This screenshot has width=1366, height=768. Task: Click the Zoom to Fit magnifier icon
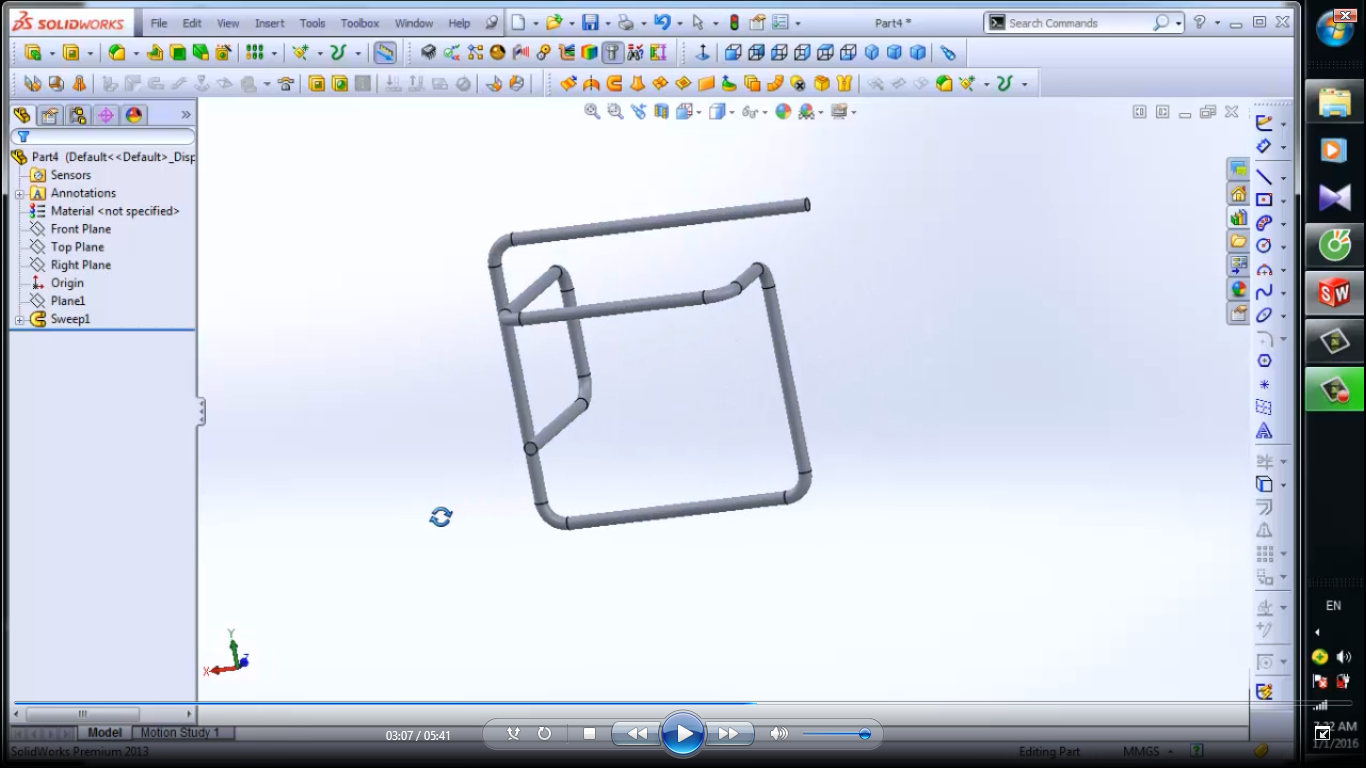pyautogui.click(x=592, y=112)
